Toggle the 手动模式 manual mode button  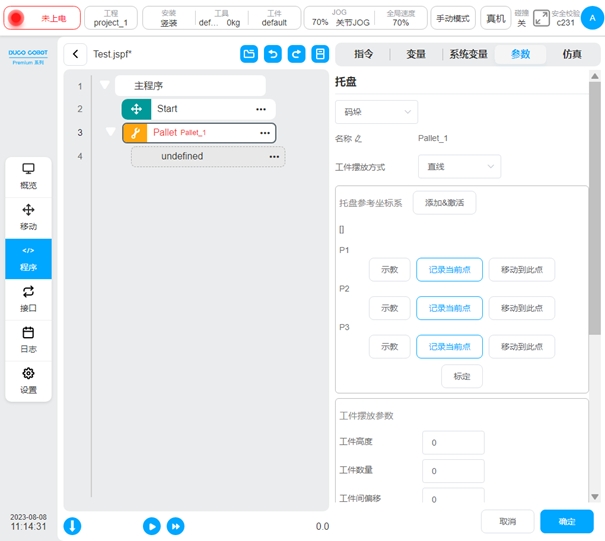tap(453, 18)
